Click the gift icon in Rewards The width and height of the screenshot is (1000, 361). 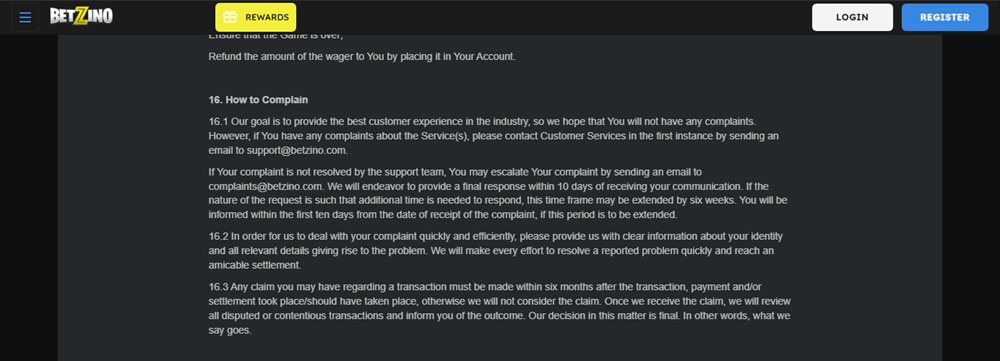tap(230, 17)
